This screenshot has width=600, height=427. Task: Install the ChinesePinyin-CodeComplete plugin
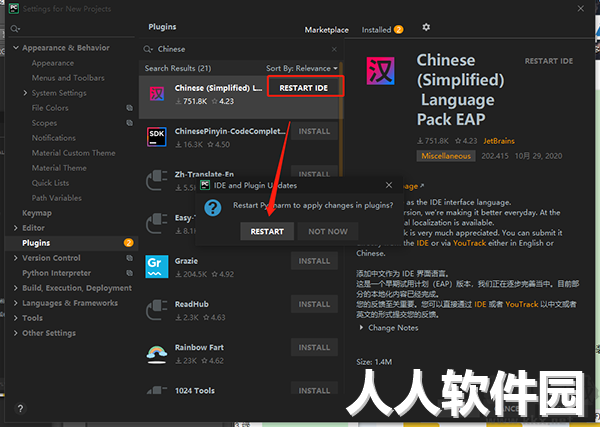314,131
